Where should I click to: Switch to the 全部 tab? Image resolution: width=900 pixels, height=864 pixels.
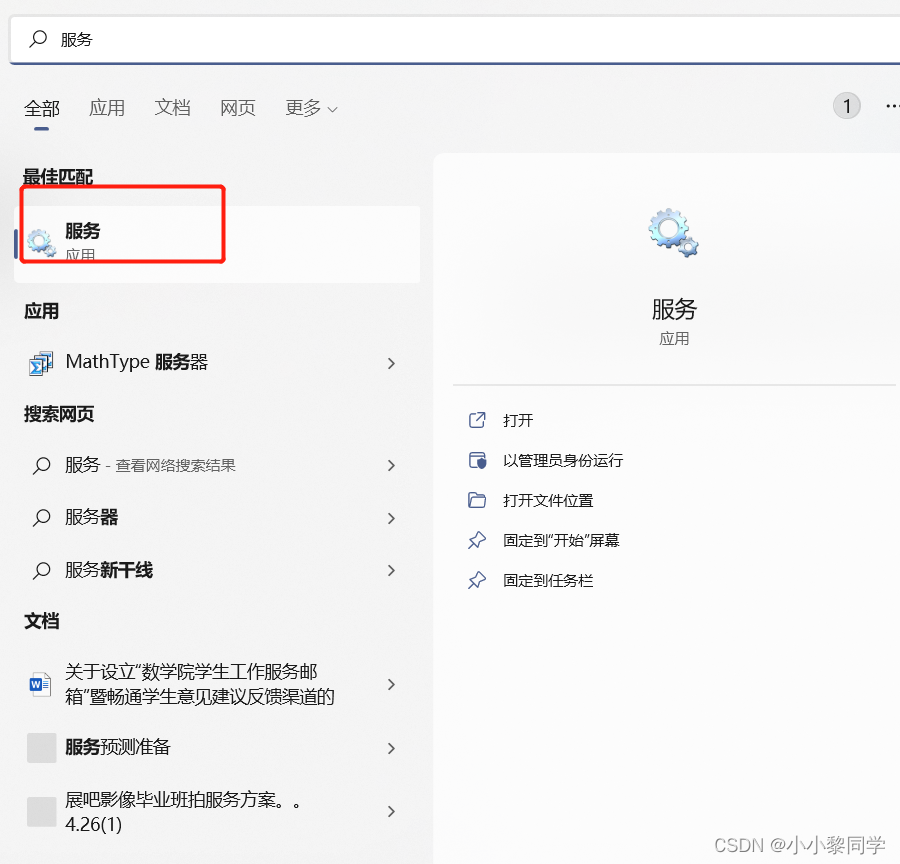click(x=41, y=108)
